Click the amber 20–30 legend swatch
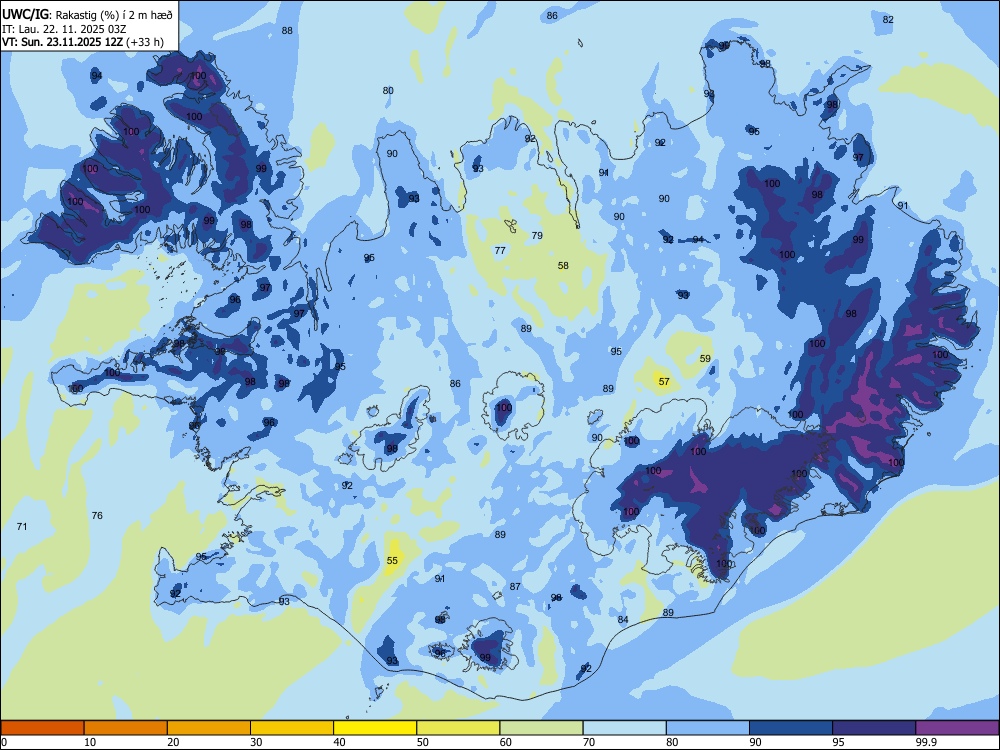This screenshot has width=1000, height=750. pyautogui.click(x=209, y=728)
